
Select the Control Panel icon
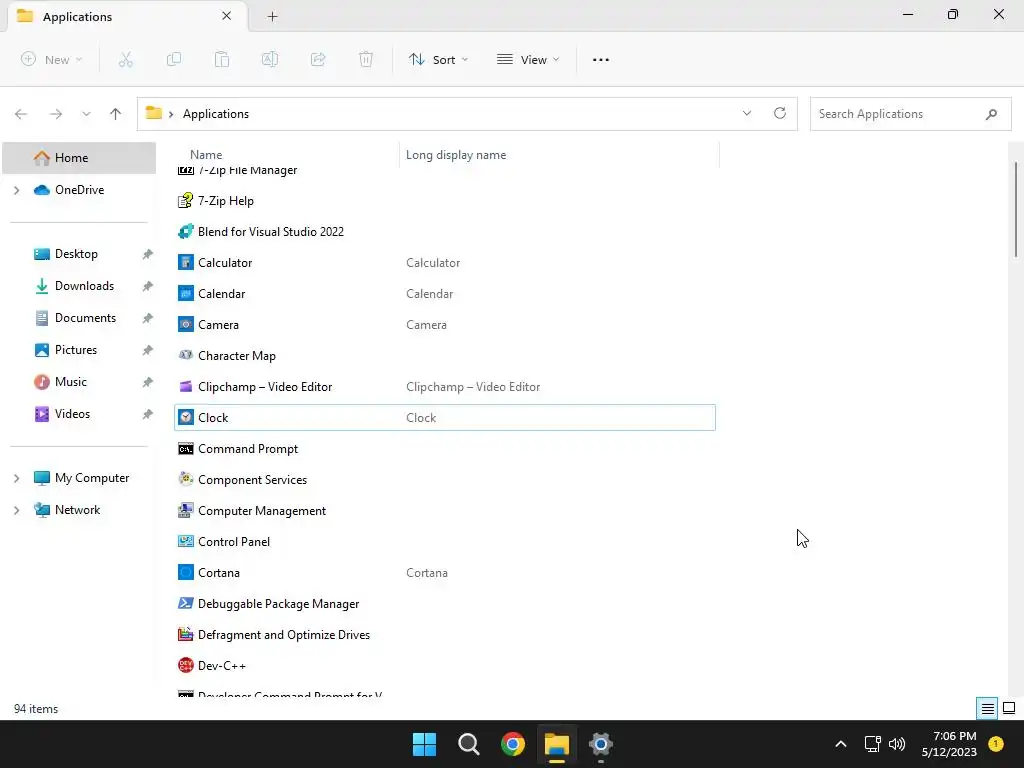click(x=185, y=541)
